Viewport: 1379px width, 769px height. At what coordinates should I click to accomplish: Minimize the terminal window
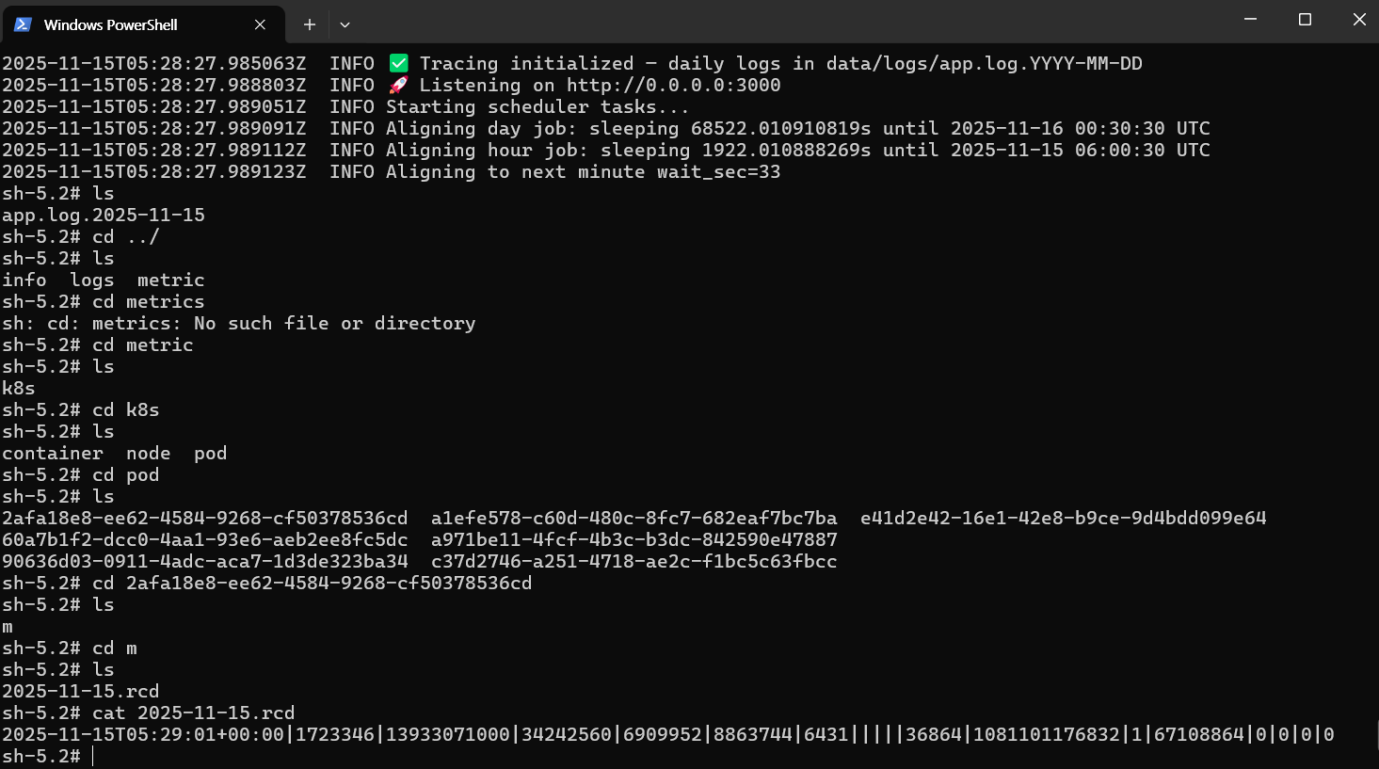[x=1250, y=20]
